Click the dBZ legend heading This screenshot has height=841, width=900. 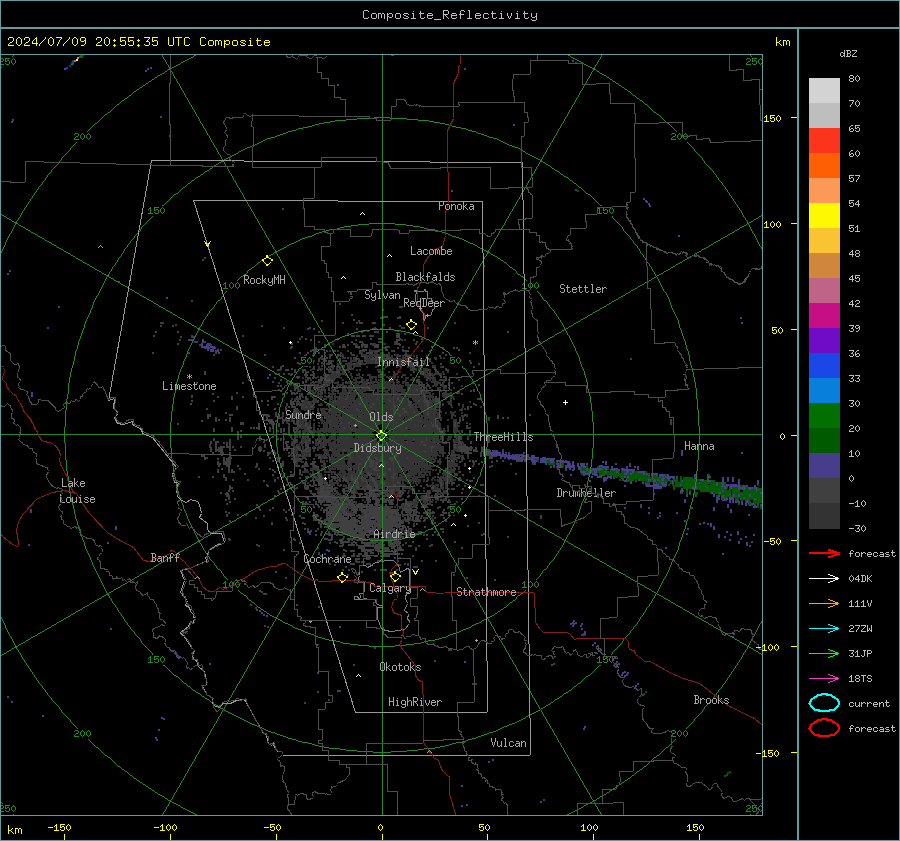point(848,53)
